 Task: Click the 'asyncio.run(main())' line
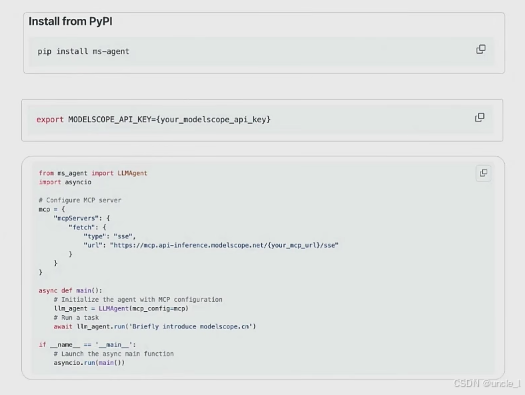pos(89,363)
